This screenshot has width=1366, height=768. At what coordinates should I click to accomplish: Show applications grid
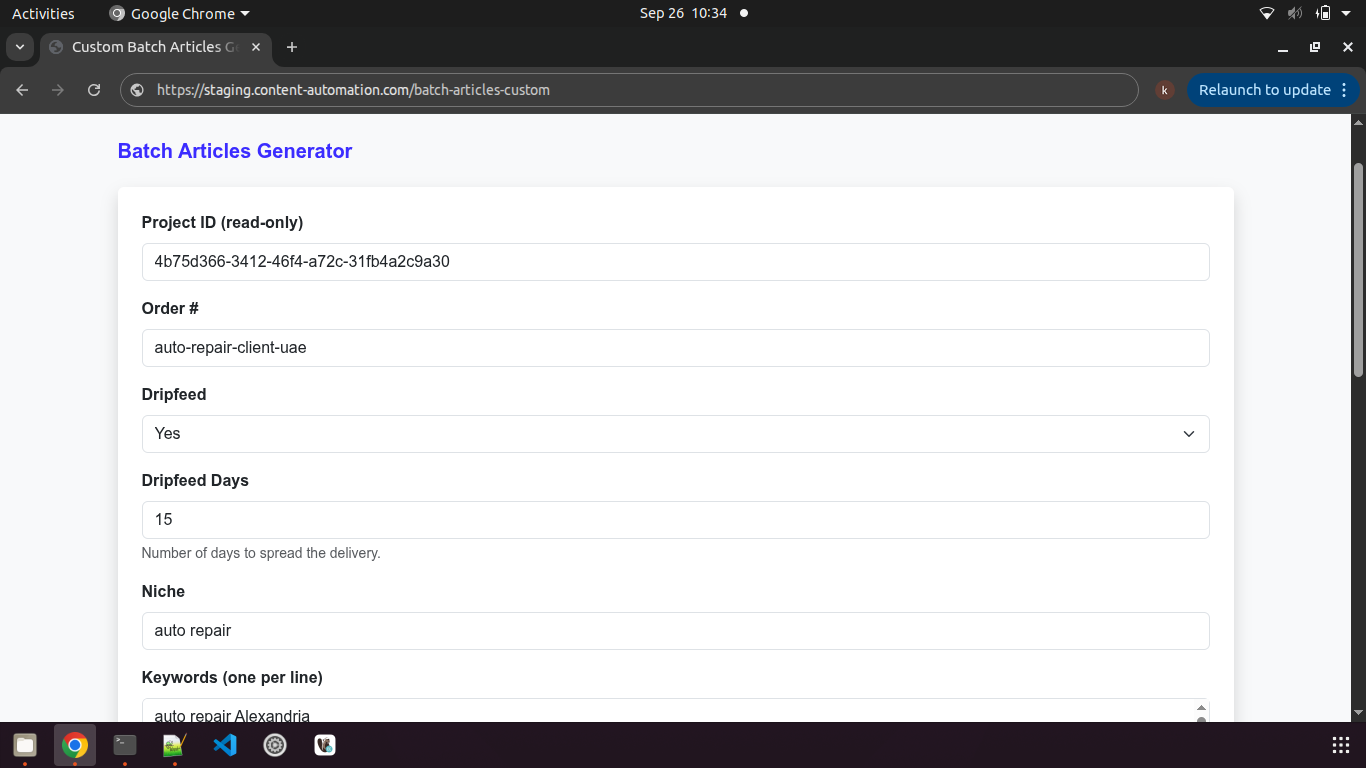point(1341,745)
